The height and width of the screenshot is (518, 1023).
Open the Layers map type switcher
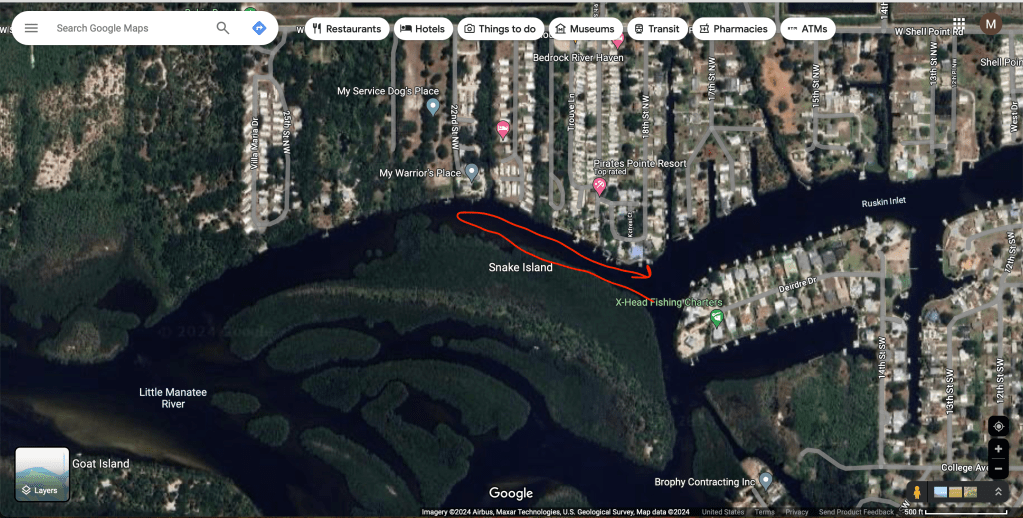[x=42, y=474]
